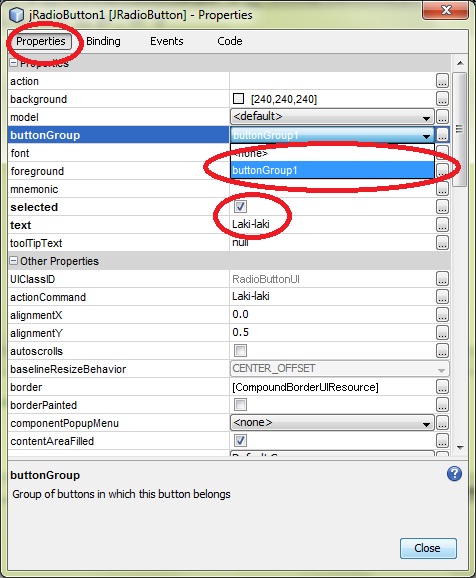Uncheck the contentAreaFilled checkbox
Viewport: 476px width, 578px height.
240,441
